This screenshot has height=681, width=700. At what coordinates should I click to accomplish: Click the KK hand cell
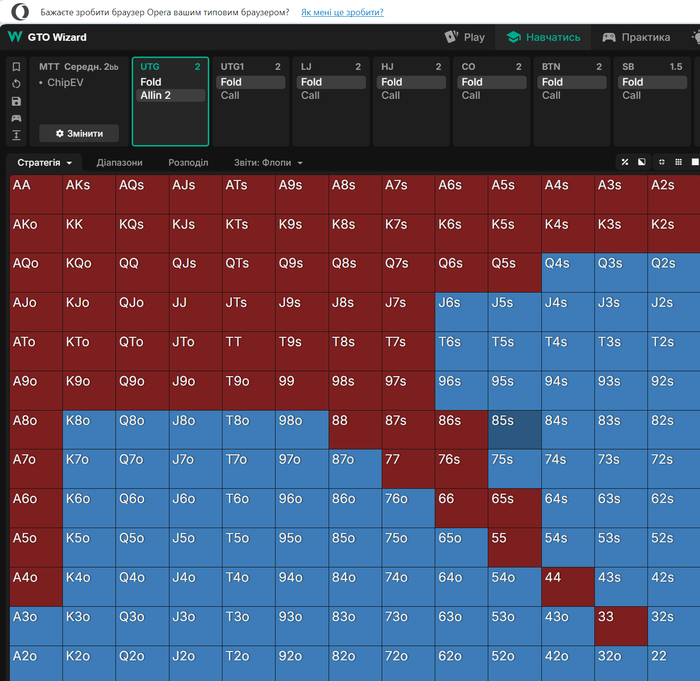coord(89,234)
